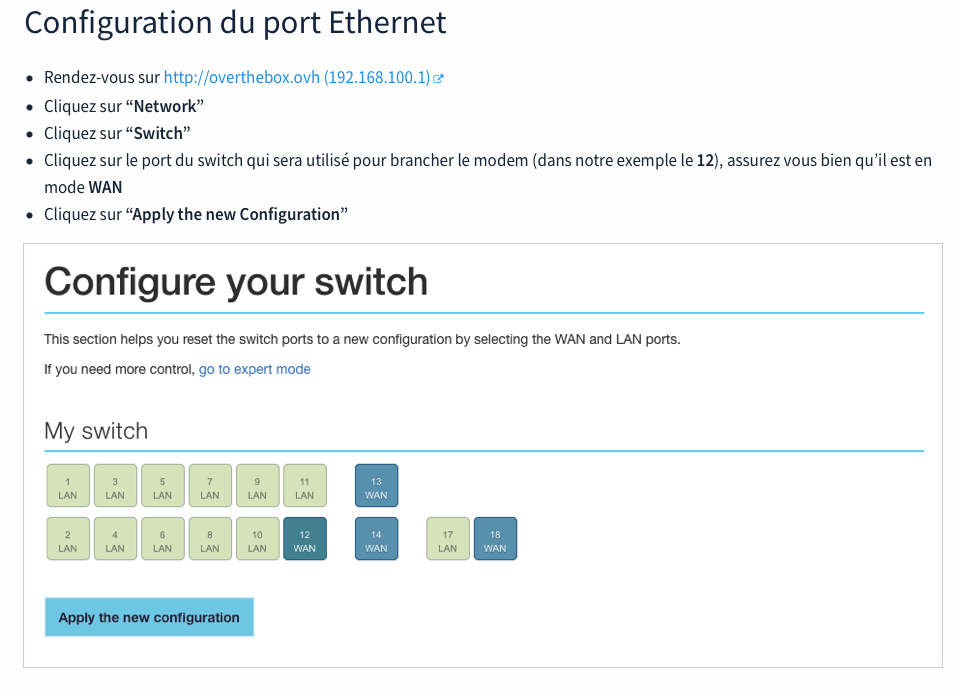Open the overthebox.ovh link

pyautogui.click(x=296, y=77)
